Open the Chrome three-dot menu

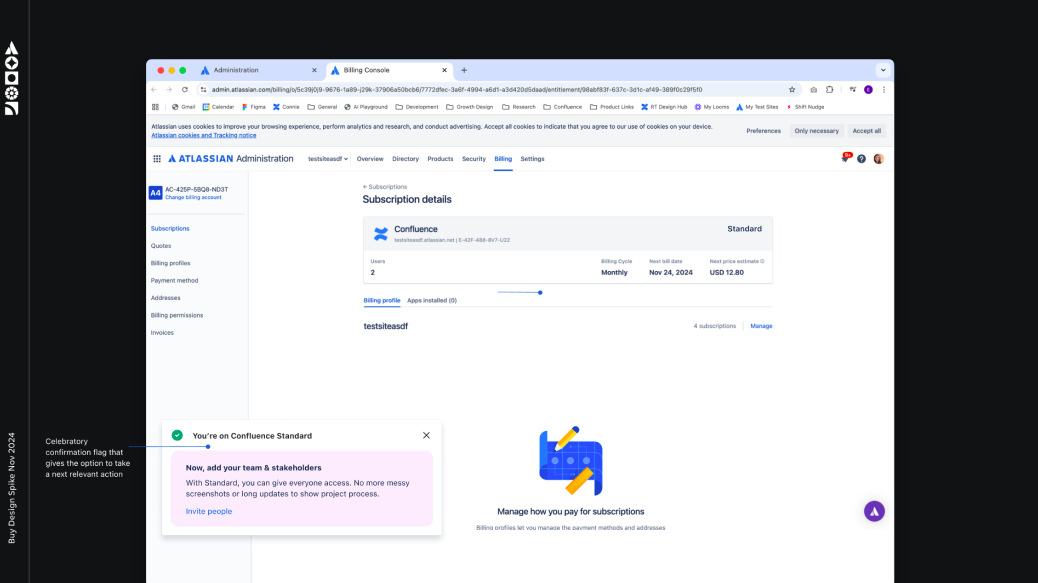point(884,89)
